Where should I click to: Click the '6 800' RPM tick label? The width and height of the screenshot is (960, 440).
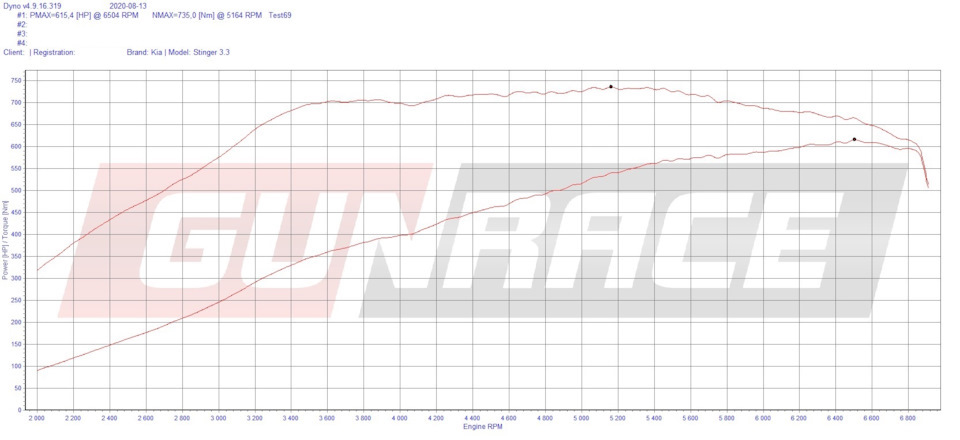(x=907, y=417)
